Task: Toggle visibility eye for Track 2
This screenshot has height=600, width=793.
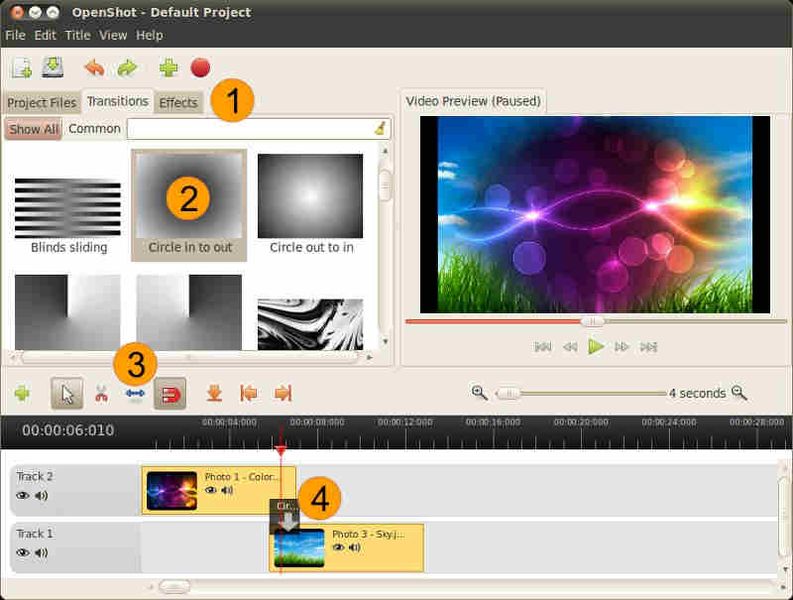Action: point(23,495)
